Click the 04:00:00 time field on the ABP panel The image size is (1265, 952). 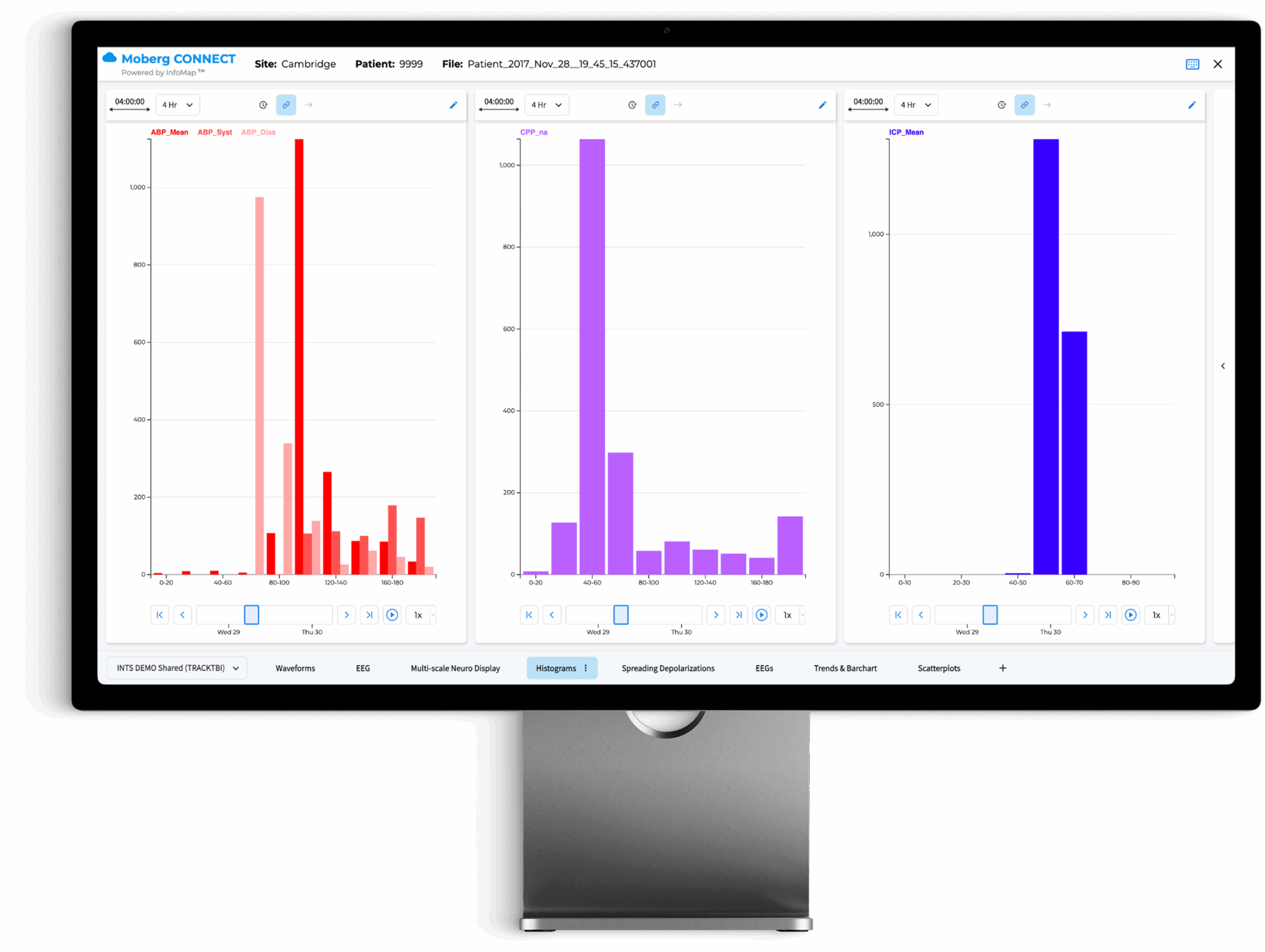(x=129, y=102)
